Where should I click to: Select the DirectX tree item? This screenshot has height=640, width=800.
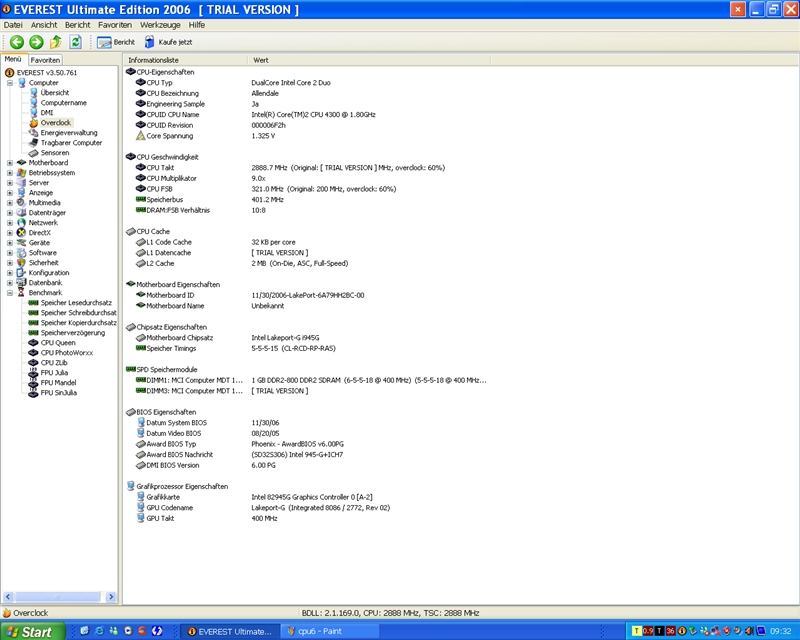(x=39, y=233)
